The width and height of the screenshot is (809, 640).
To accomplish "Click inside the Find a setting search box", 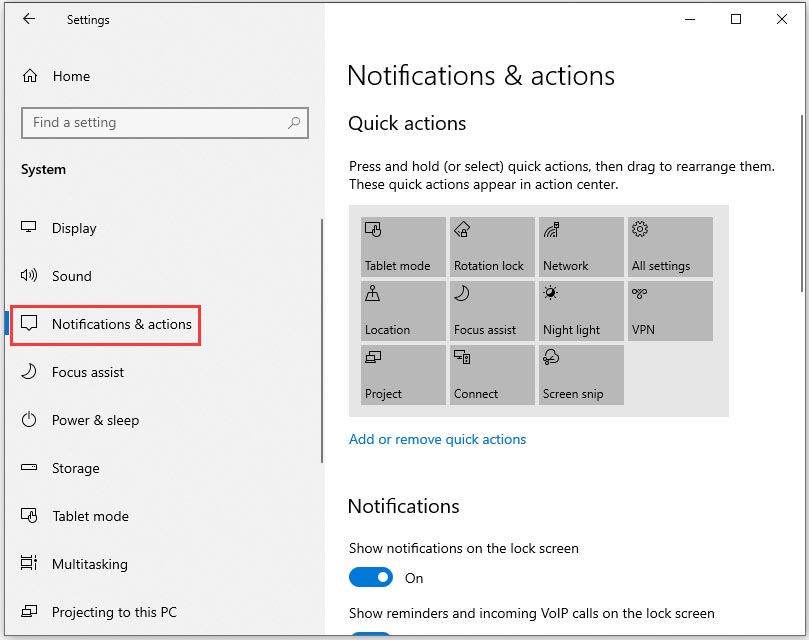I will [150, 122].
